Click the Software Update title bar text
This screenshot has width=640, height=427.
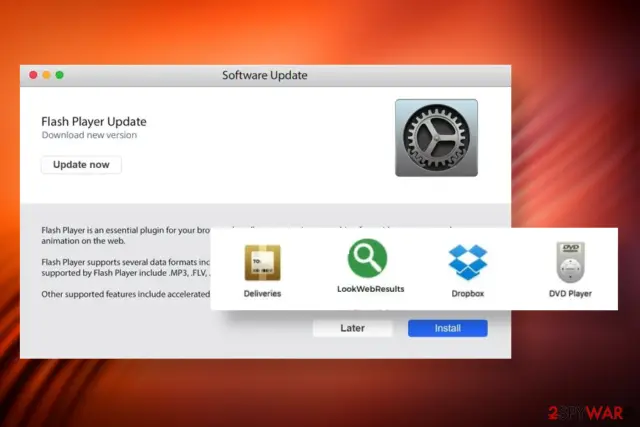pyautogui.click(x=264, y=75)
